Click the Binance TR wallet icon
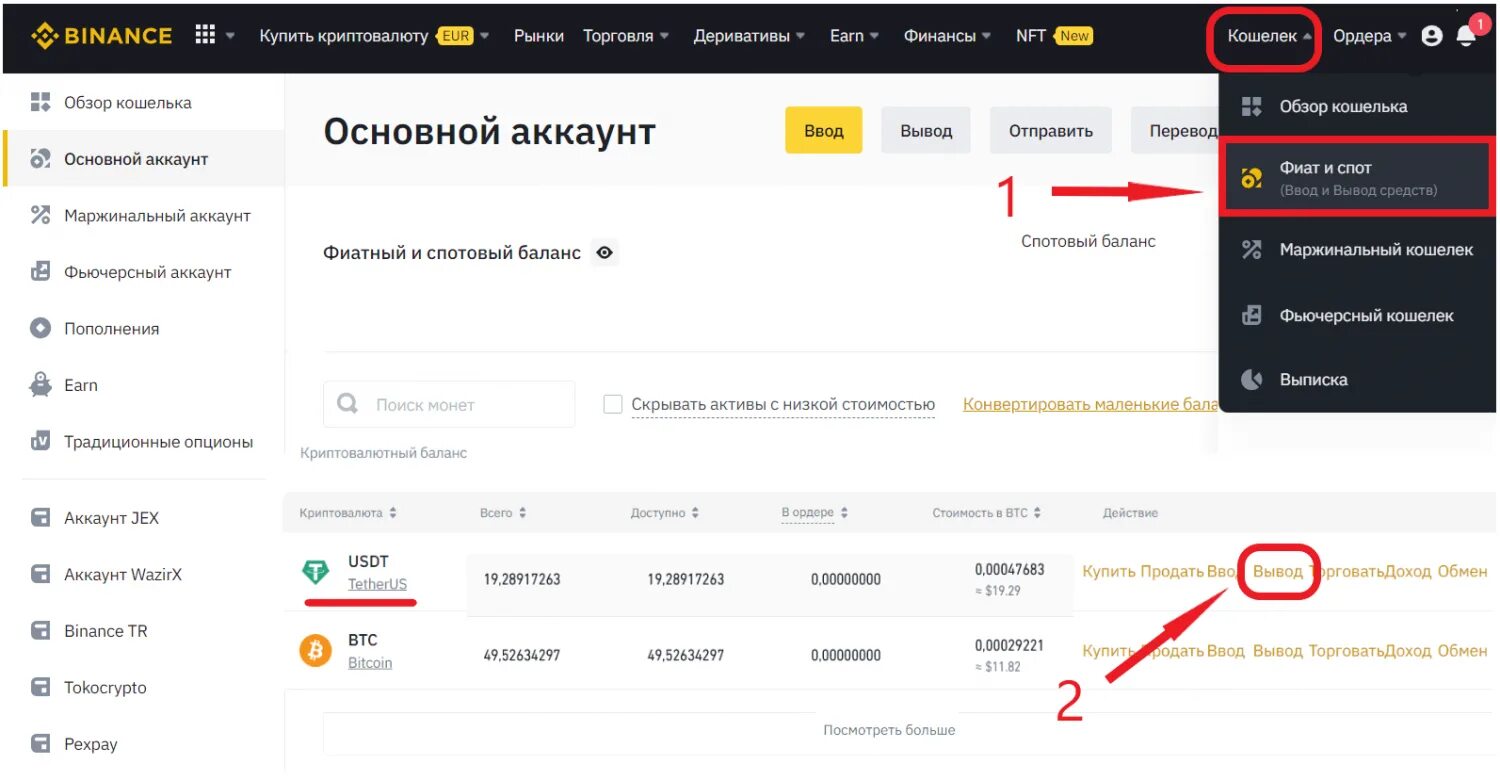Viewport: 1500px width, 780px height. coord(40,631)
